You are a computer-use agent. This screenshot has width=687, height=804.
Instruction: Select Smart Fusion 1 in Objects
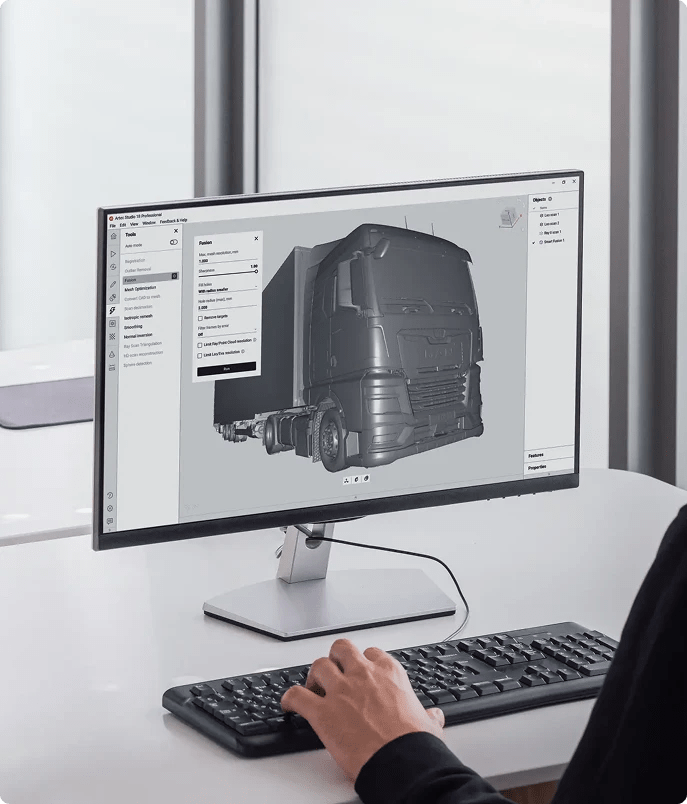[554, 241]
